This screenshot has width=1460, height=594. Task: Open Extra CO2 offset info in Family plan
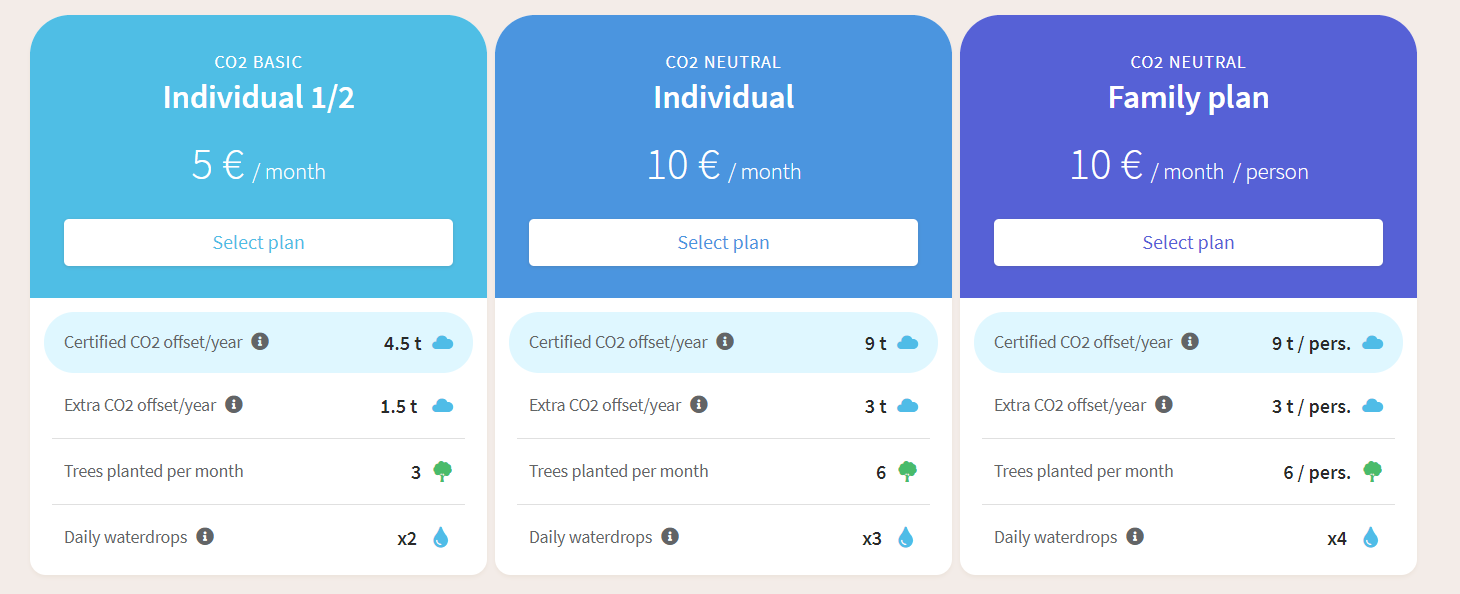click(x=1164, y=405)
